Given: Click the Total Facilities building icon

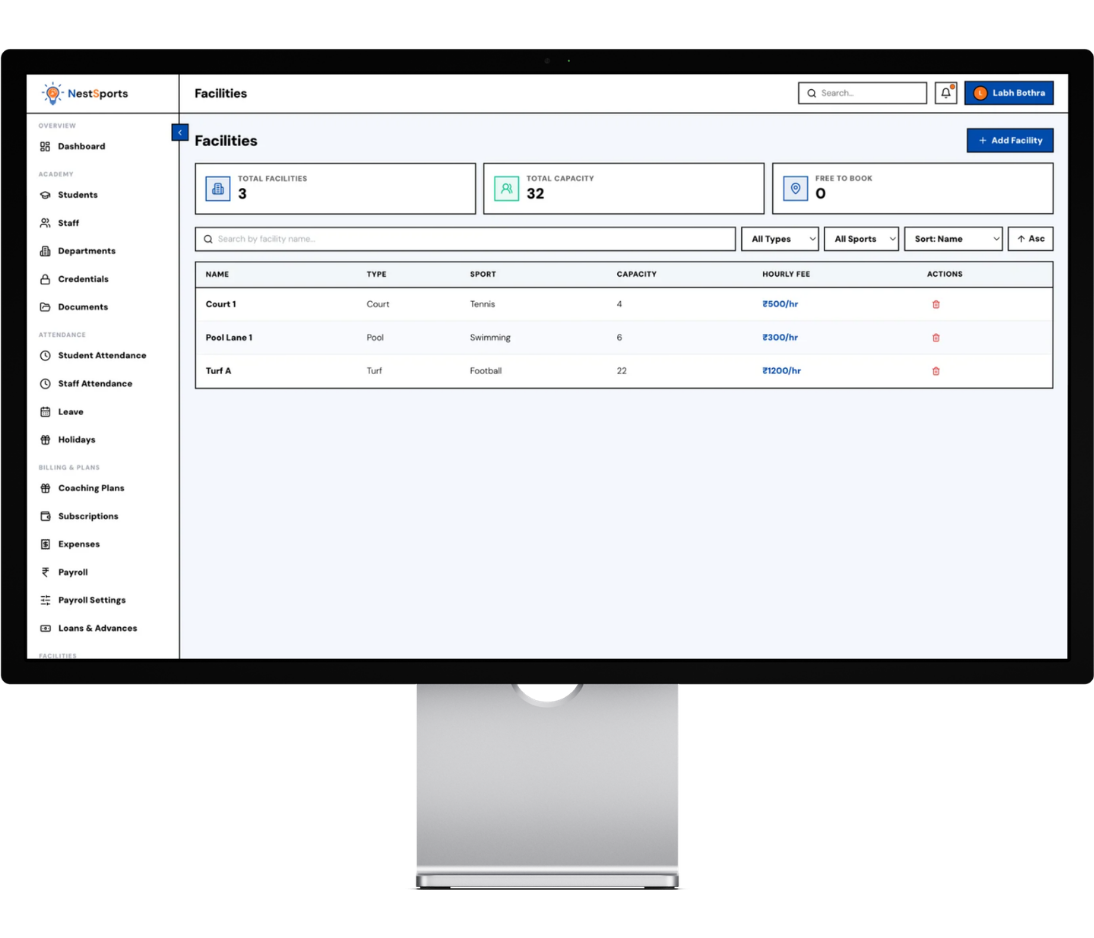Looking at the screenshot, I should (x=218, y=188).
